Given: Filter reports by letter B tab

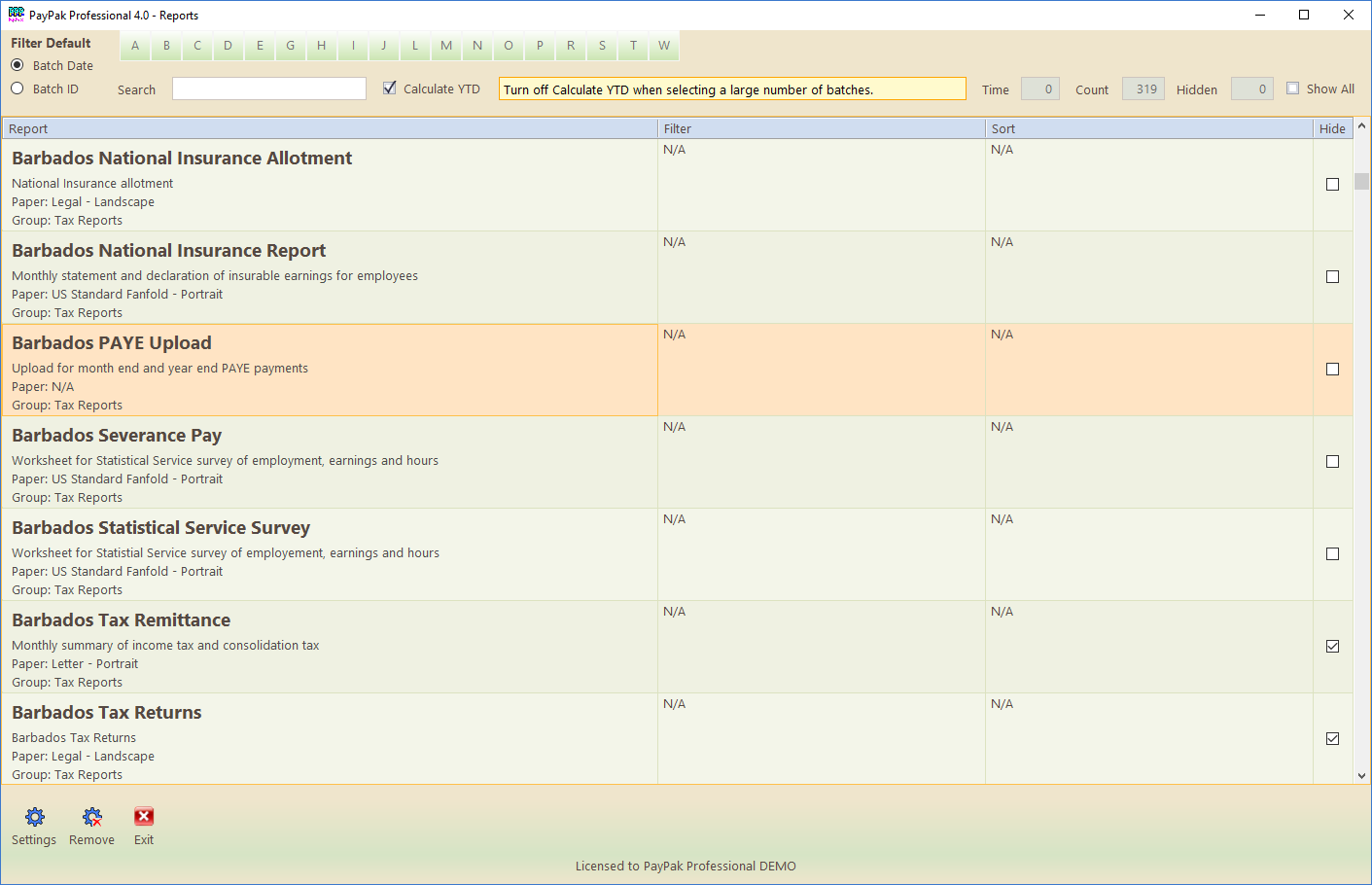Looking at the screenshot, I should click(166, 46).
